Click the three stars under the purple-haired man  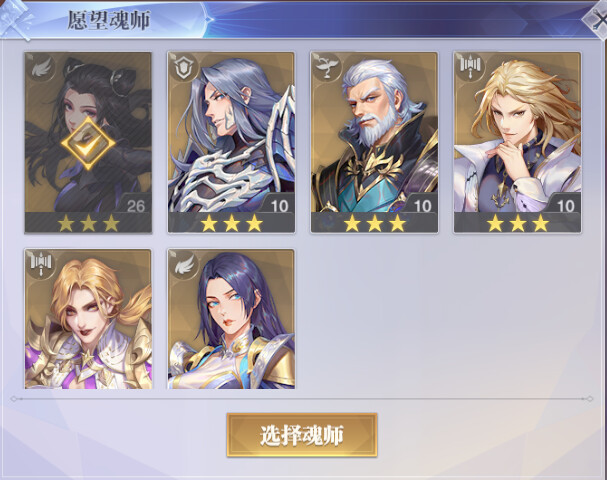click(x=231, y=224)
